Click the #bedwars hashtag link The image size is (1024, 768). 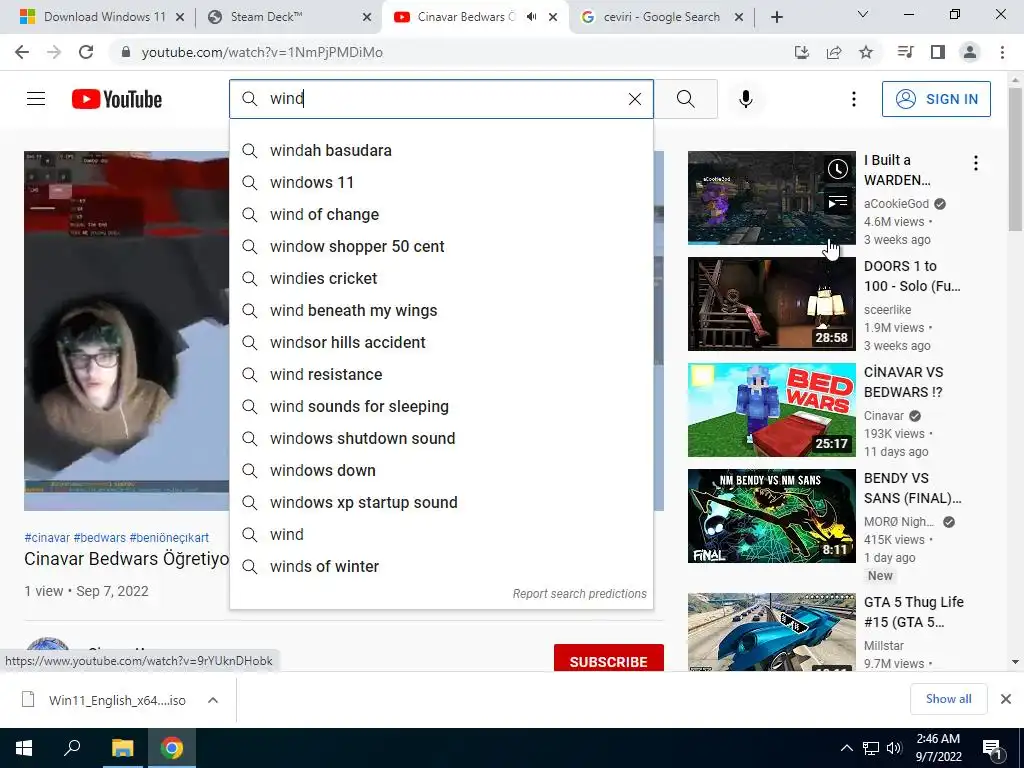tap(99, 537)
